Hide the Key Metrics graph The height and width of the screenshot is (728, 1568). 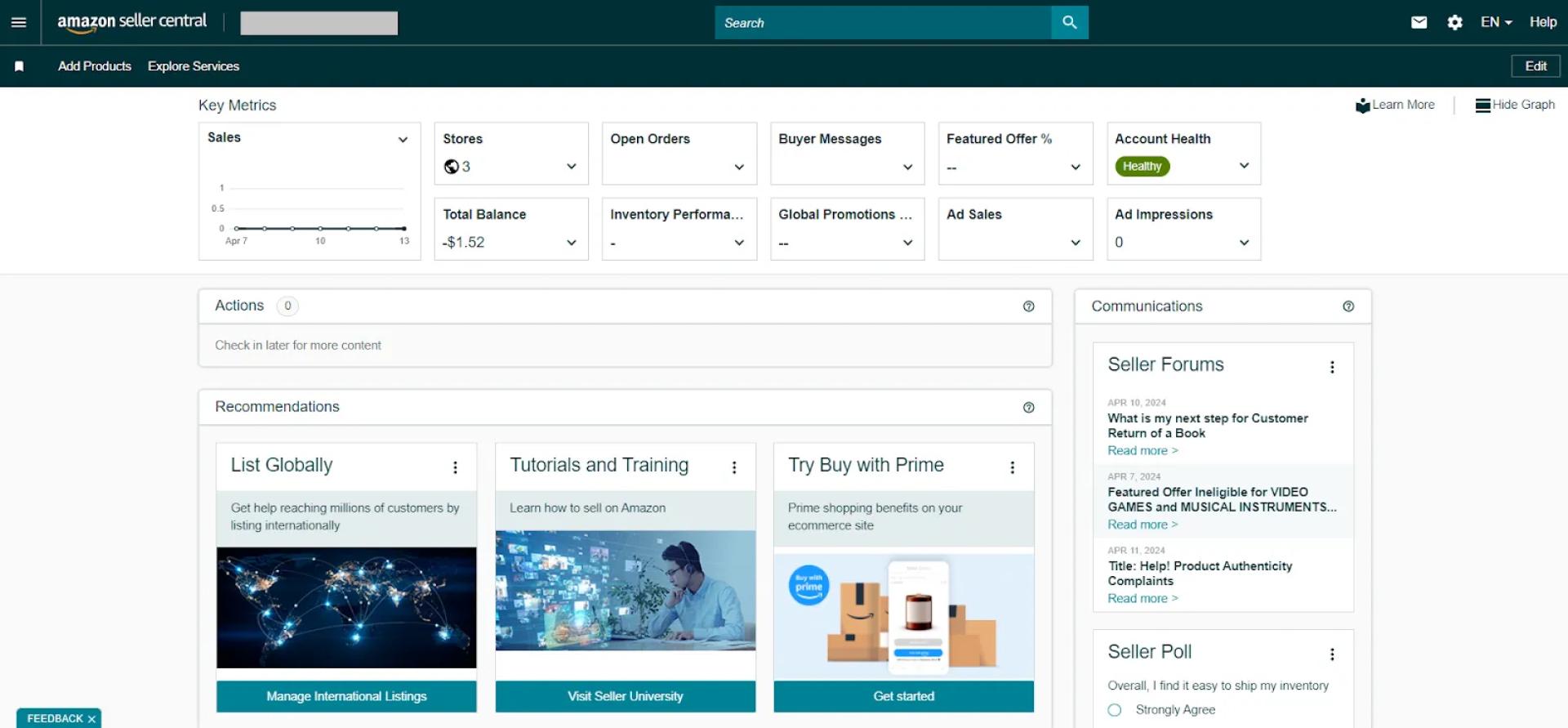click(1515, 105)
